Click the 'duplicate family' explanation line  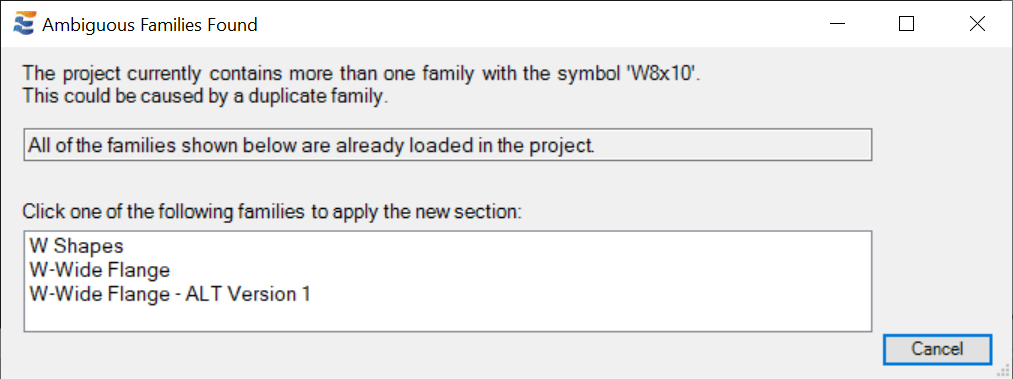click(x=206, y=98)
